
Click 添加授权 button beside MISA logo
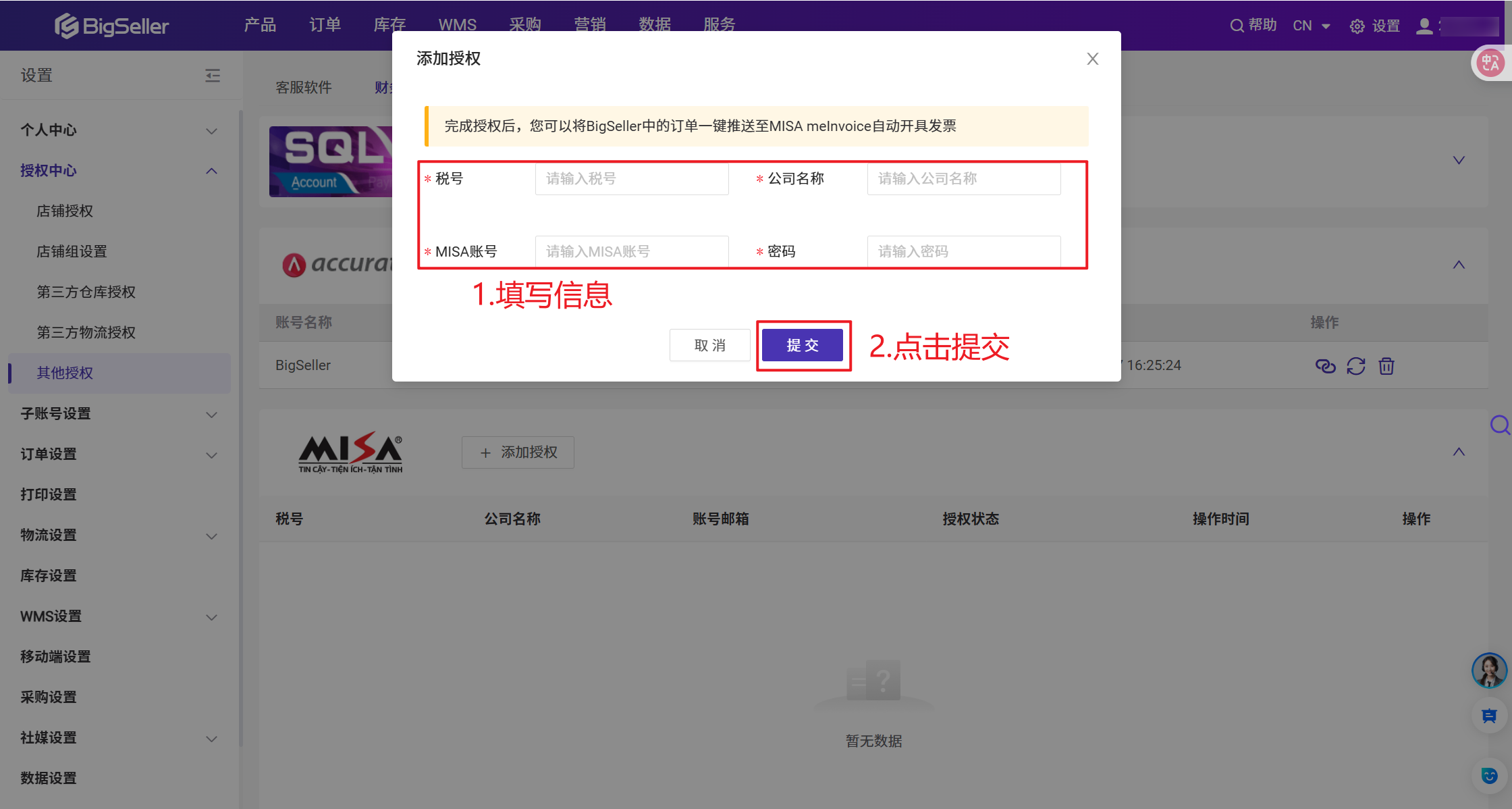tap(518, 452)
